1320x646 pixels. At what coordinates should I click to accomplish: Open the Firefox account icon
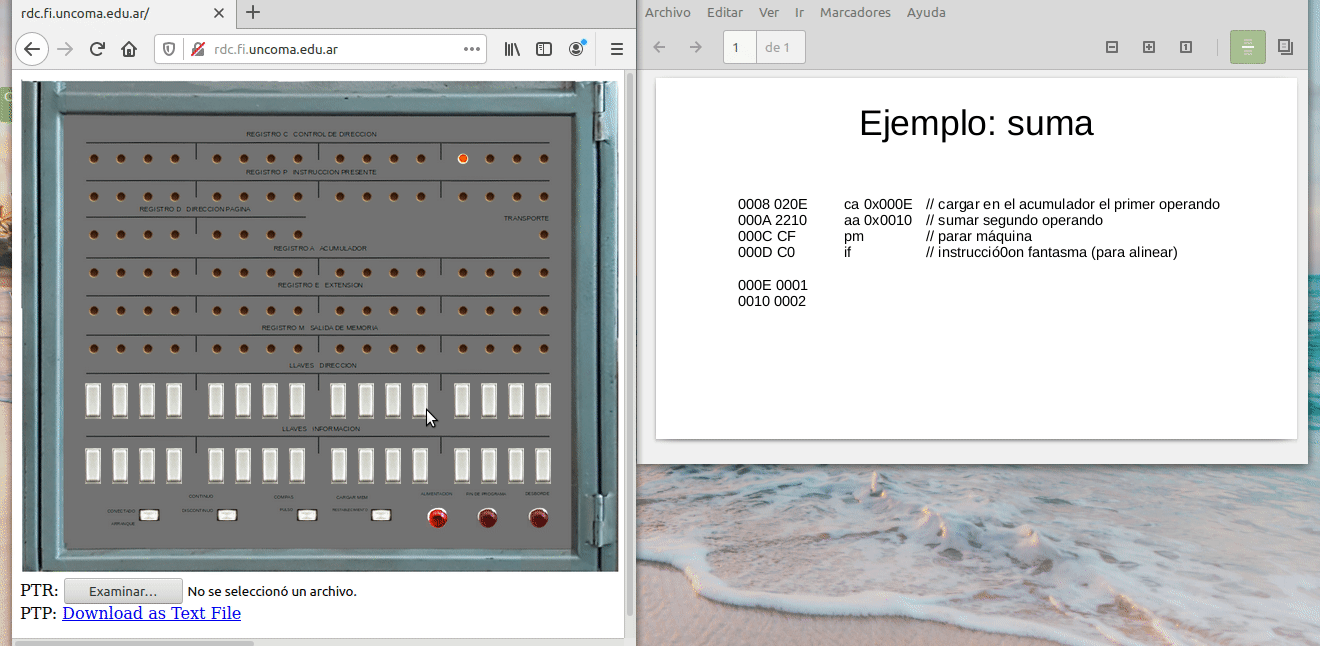point(577,49)
